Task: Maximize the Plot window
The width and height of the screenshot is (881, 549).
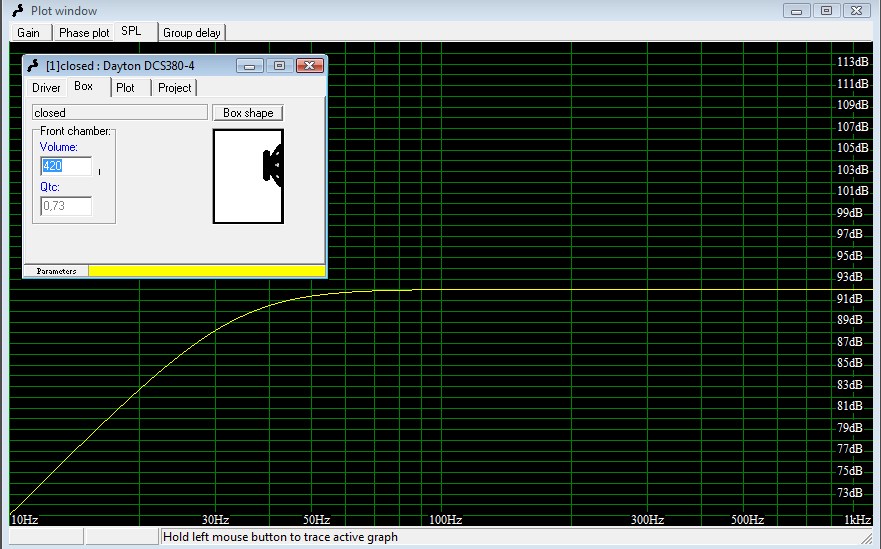Action: click(x=826, y=11)
